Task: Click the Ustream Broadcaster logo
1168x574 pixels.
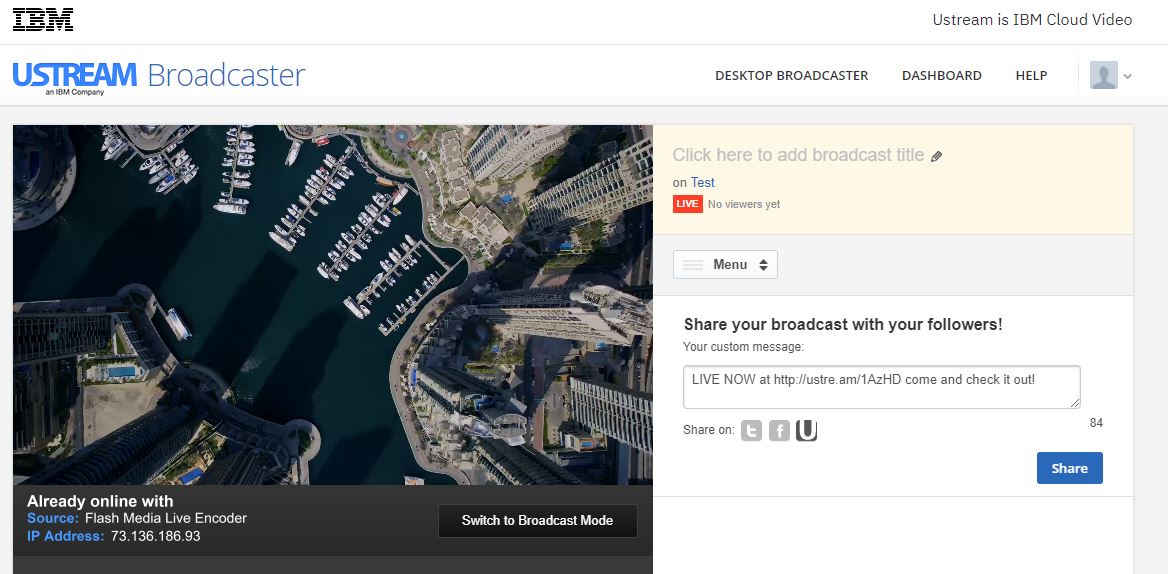Action: 159,77
